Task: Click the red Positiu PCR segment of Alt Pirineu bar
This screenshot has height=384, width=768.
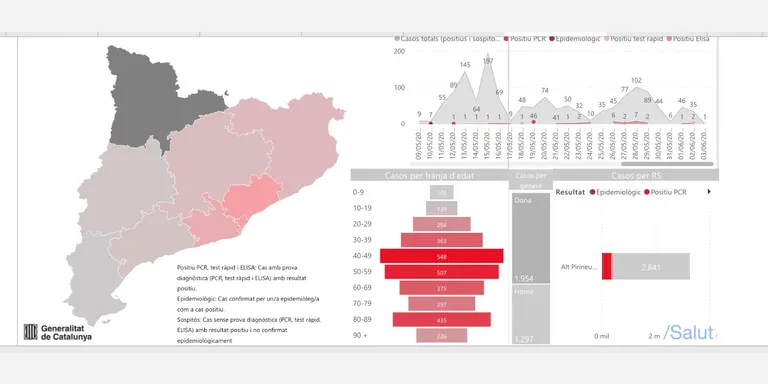Action: click(606, 266)
